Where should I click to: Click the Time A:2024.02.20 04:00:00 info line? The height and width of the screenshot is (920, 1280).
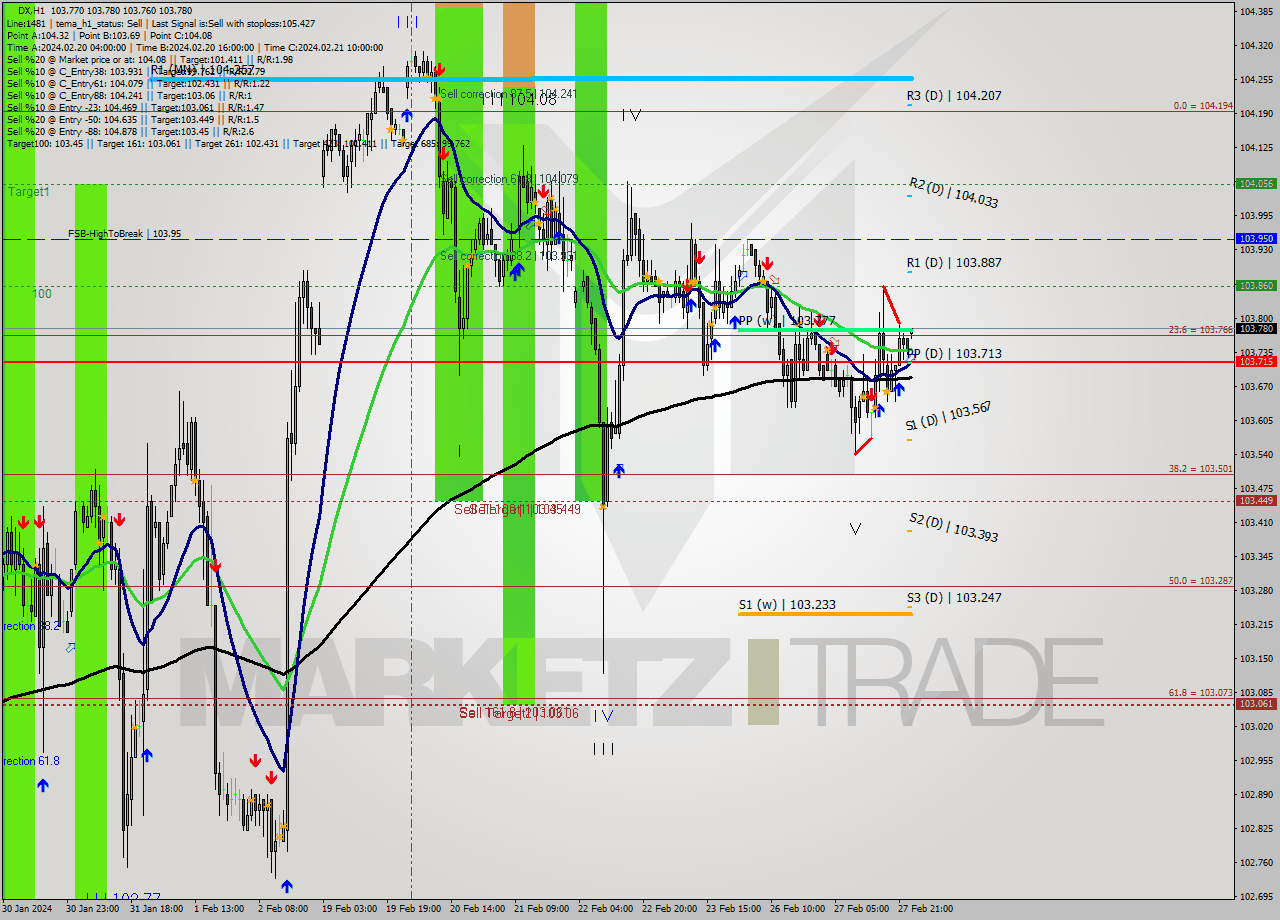(x=195, y=47)
